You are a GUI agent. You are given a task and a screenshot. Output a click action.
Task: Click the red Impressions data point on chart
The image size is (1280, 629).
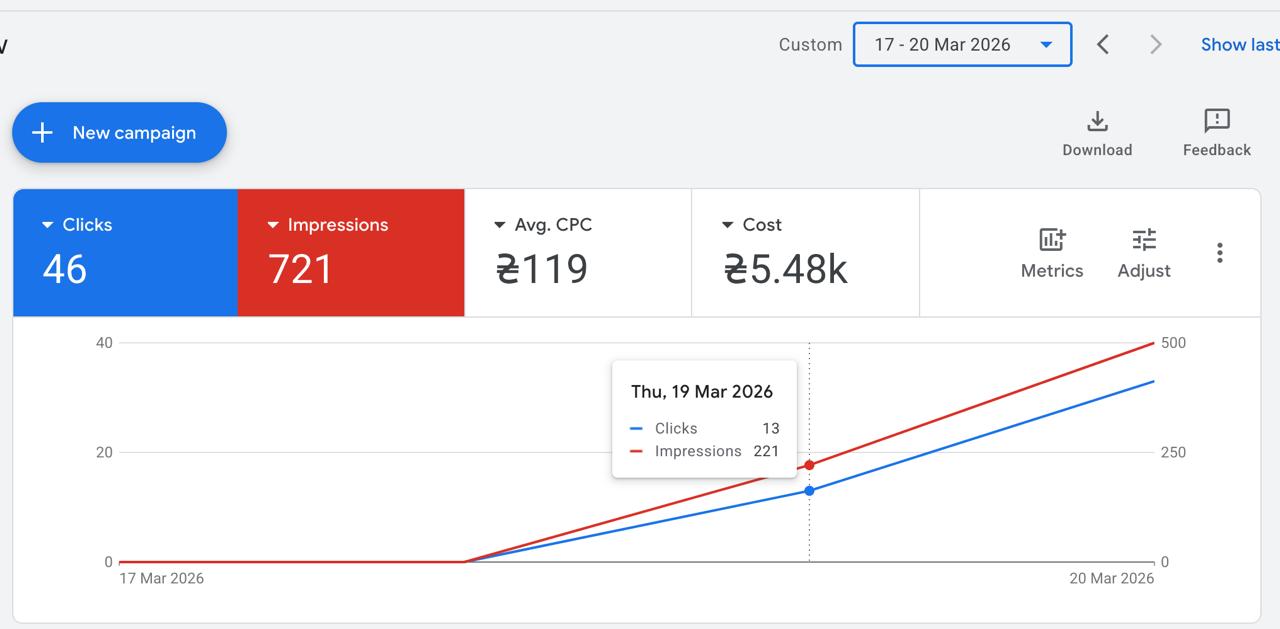pos(809,465)
